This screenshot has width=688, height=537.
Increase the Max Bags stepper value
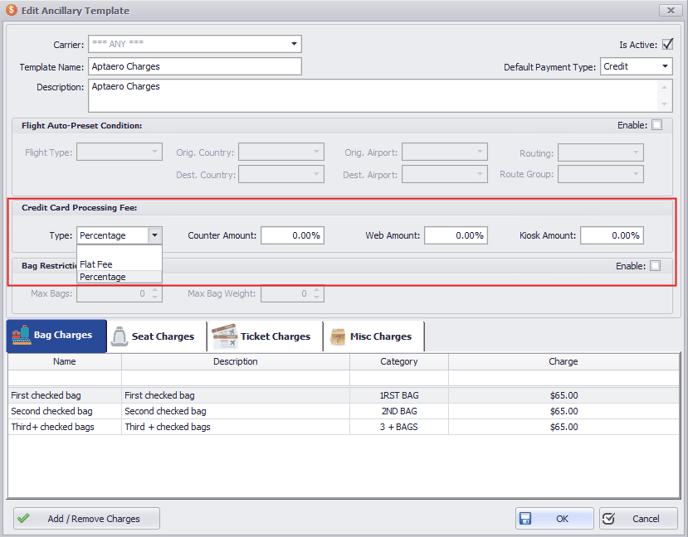155,290
